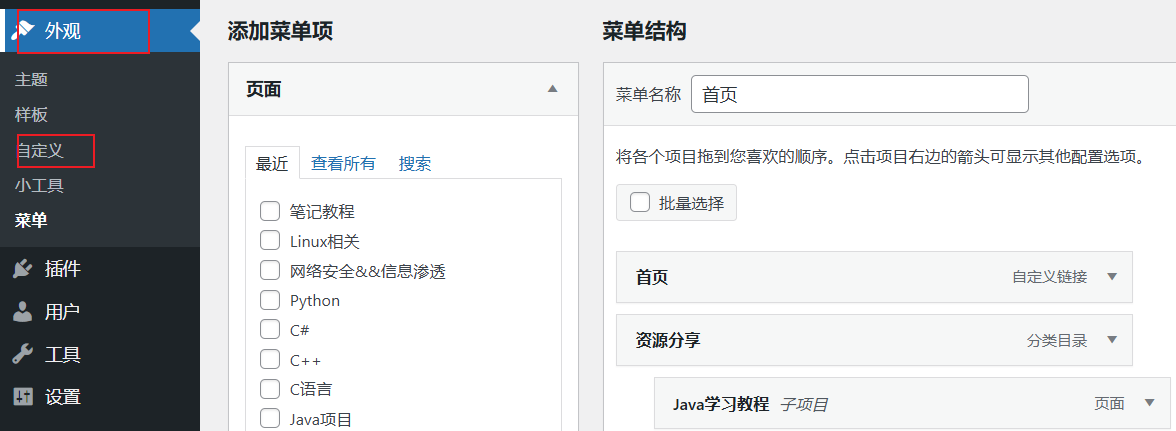Click the Appearance (外观) paintbrush icon
Screen dimensions: 1176x431
coord(22,31)
